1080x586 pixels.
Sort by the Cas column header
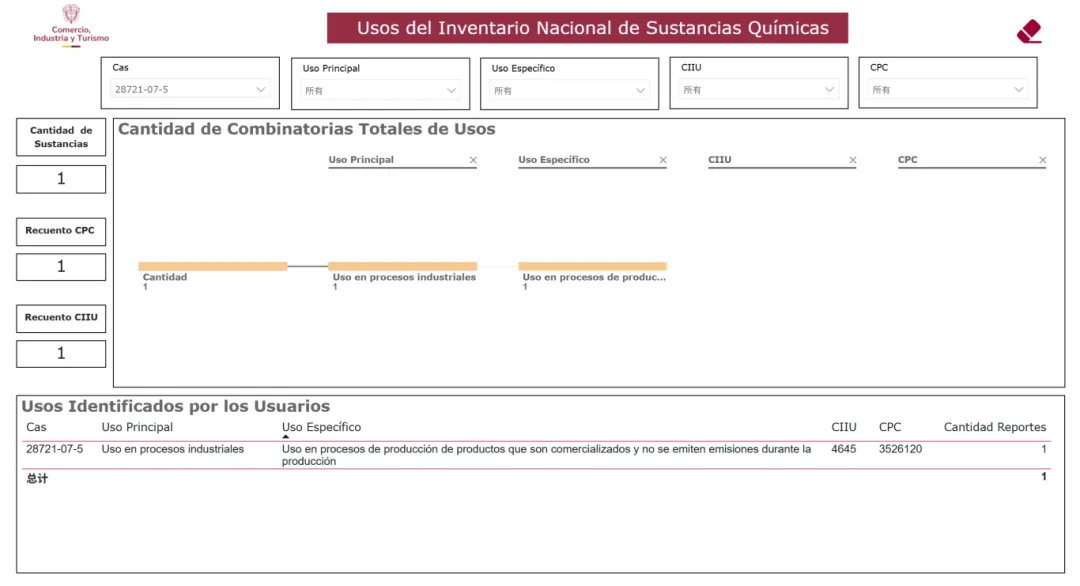click(x=36, y=427)
